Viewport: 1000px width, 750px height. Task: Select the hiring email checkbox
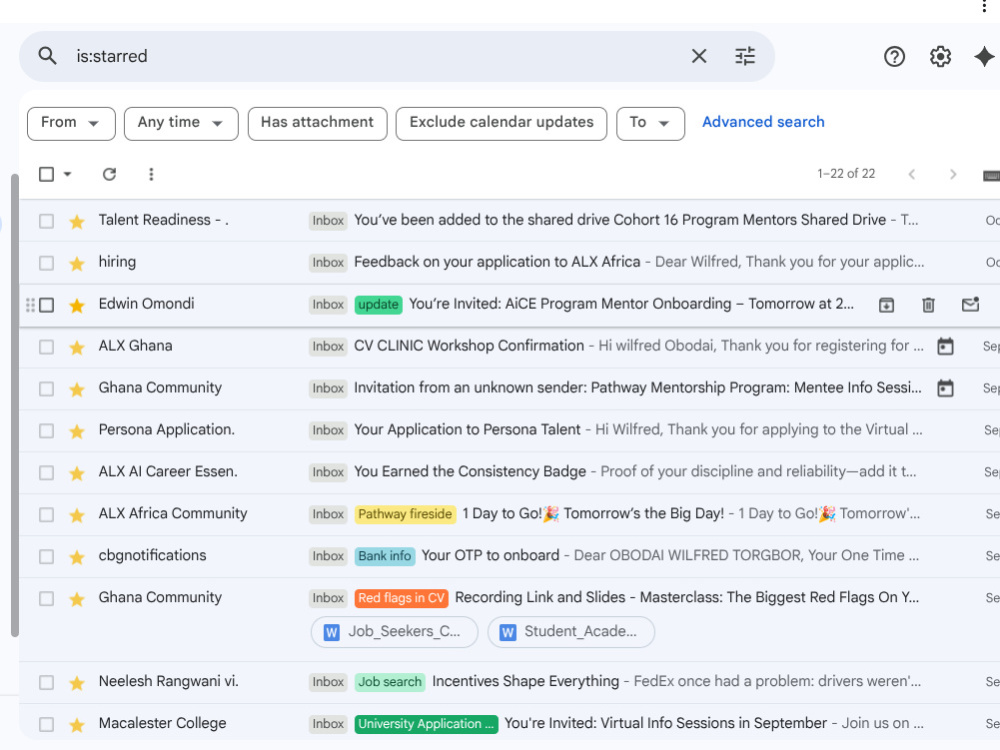tap(46, 263)
